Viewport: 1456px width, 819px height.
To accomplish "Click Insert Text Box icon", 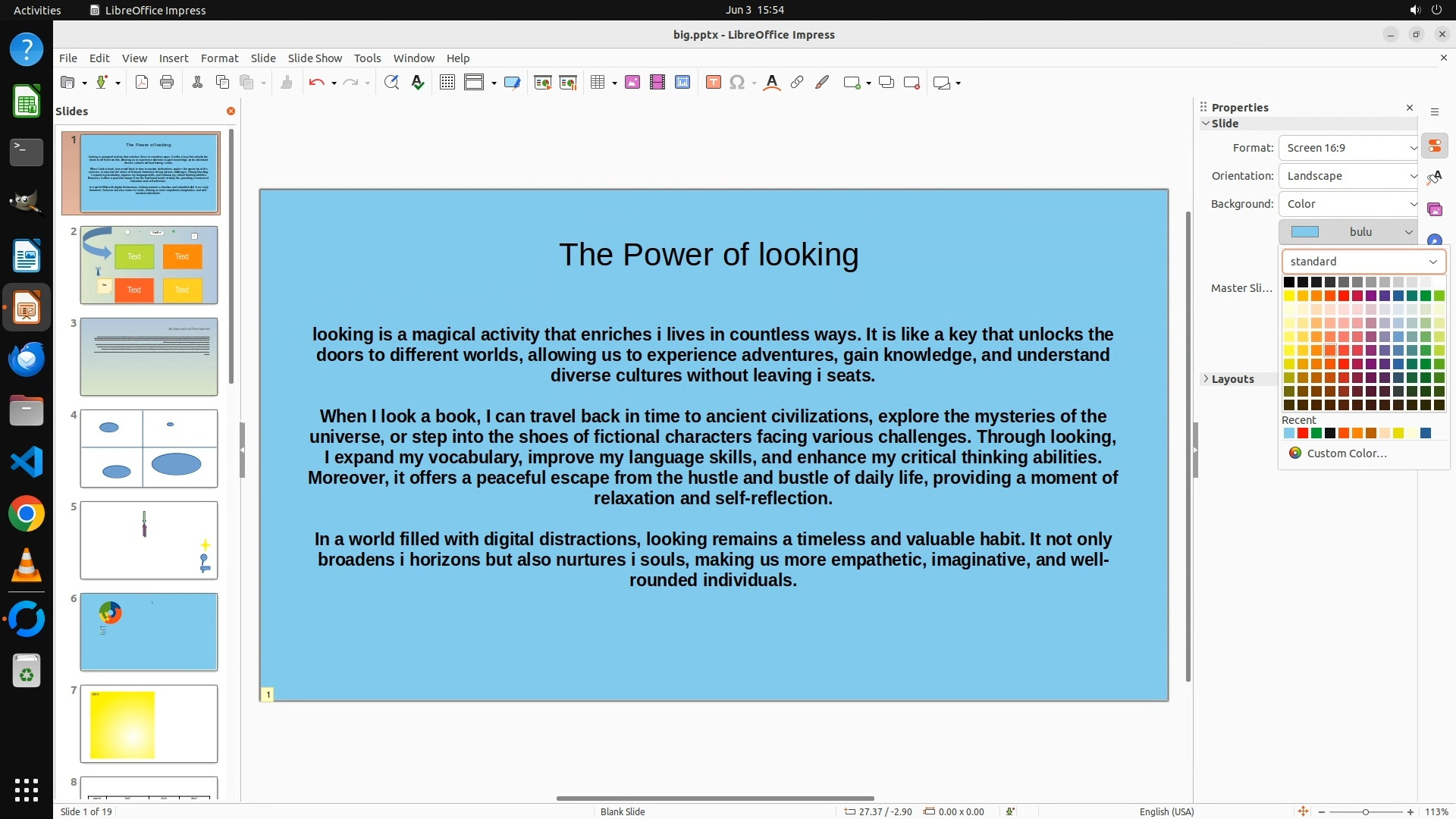I will [x=713, y=83].
